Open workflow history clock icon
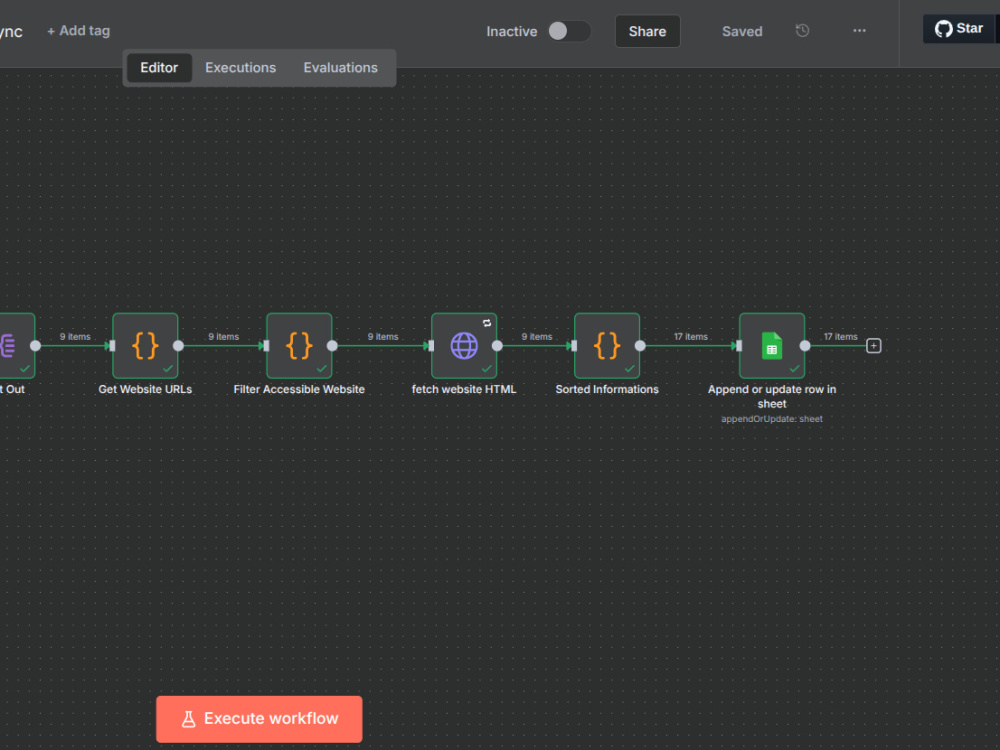Screen dimensions: 1000x750 pos(802,31)
